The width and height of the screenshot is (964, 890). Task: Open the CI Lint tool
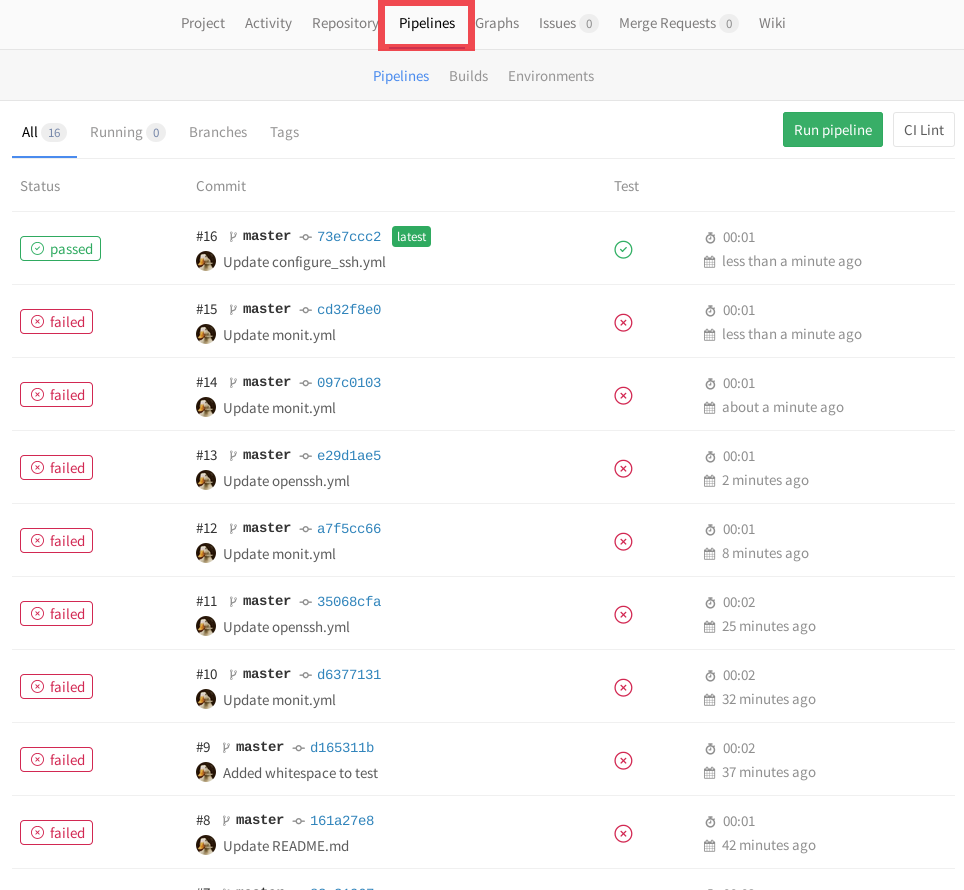click(923, 129)
